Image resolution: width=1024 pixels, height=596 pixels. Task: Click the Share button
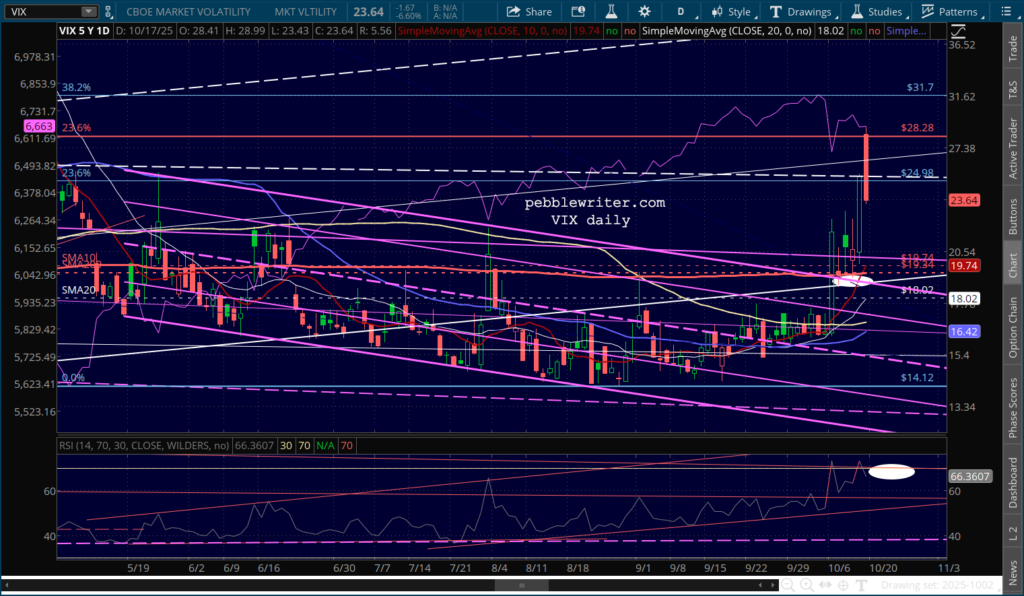tap(530, 12)
